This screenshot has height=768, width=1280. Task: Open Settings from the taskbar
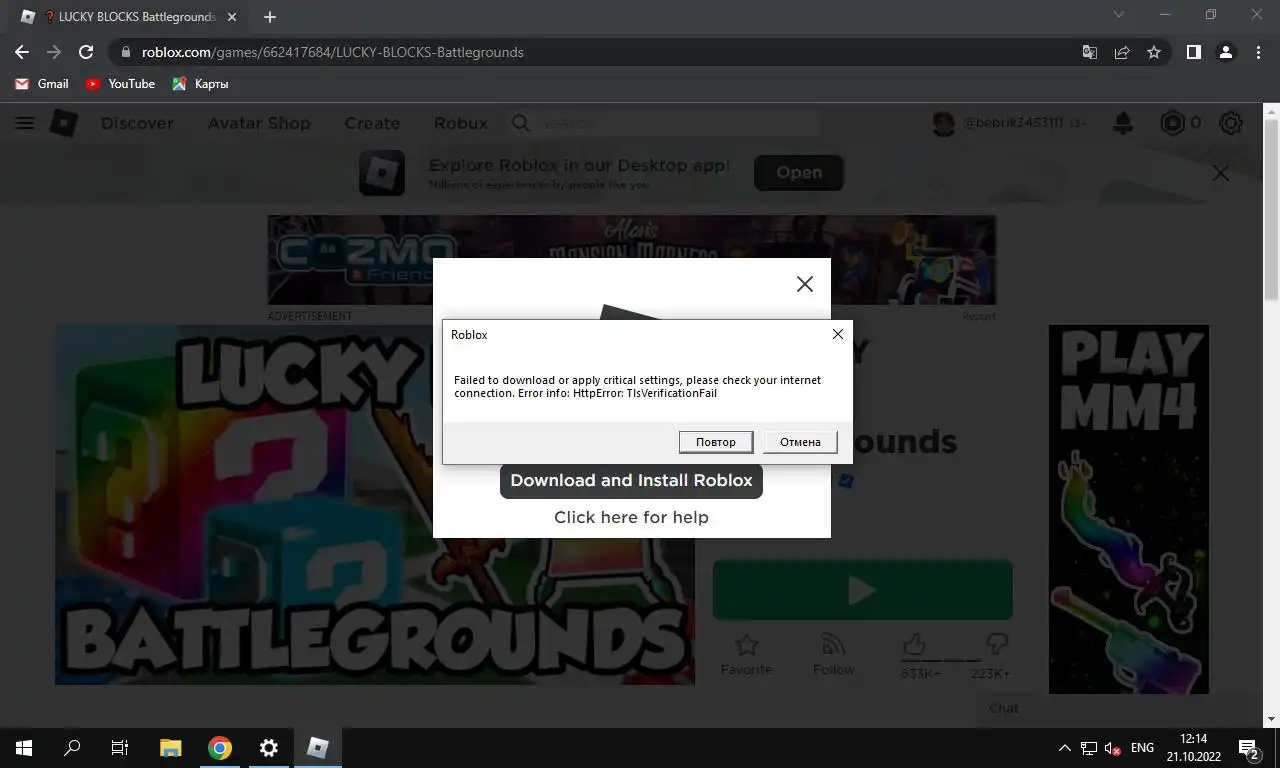coord(268,748)
